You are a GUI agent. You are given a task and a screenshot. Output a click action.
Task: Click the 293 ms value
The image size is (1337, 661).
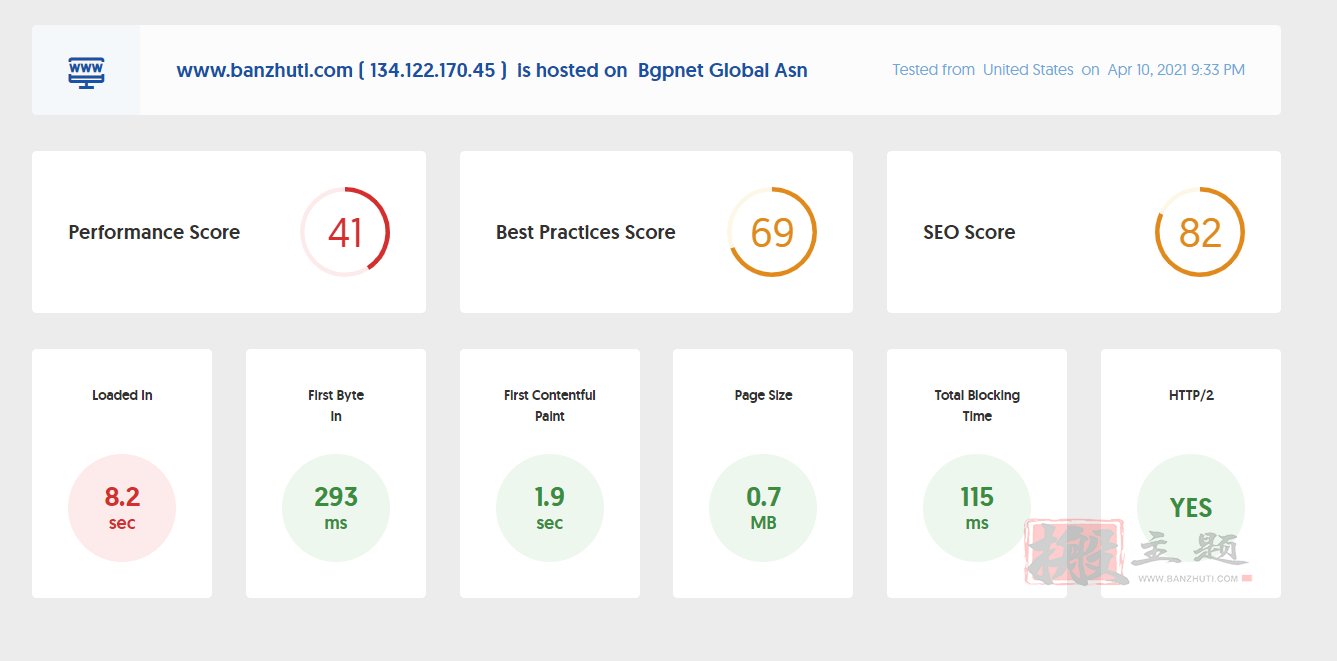(336, 508)
